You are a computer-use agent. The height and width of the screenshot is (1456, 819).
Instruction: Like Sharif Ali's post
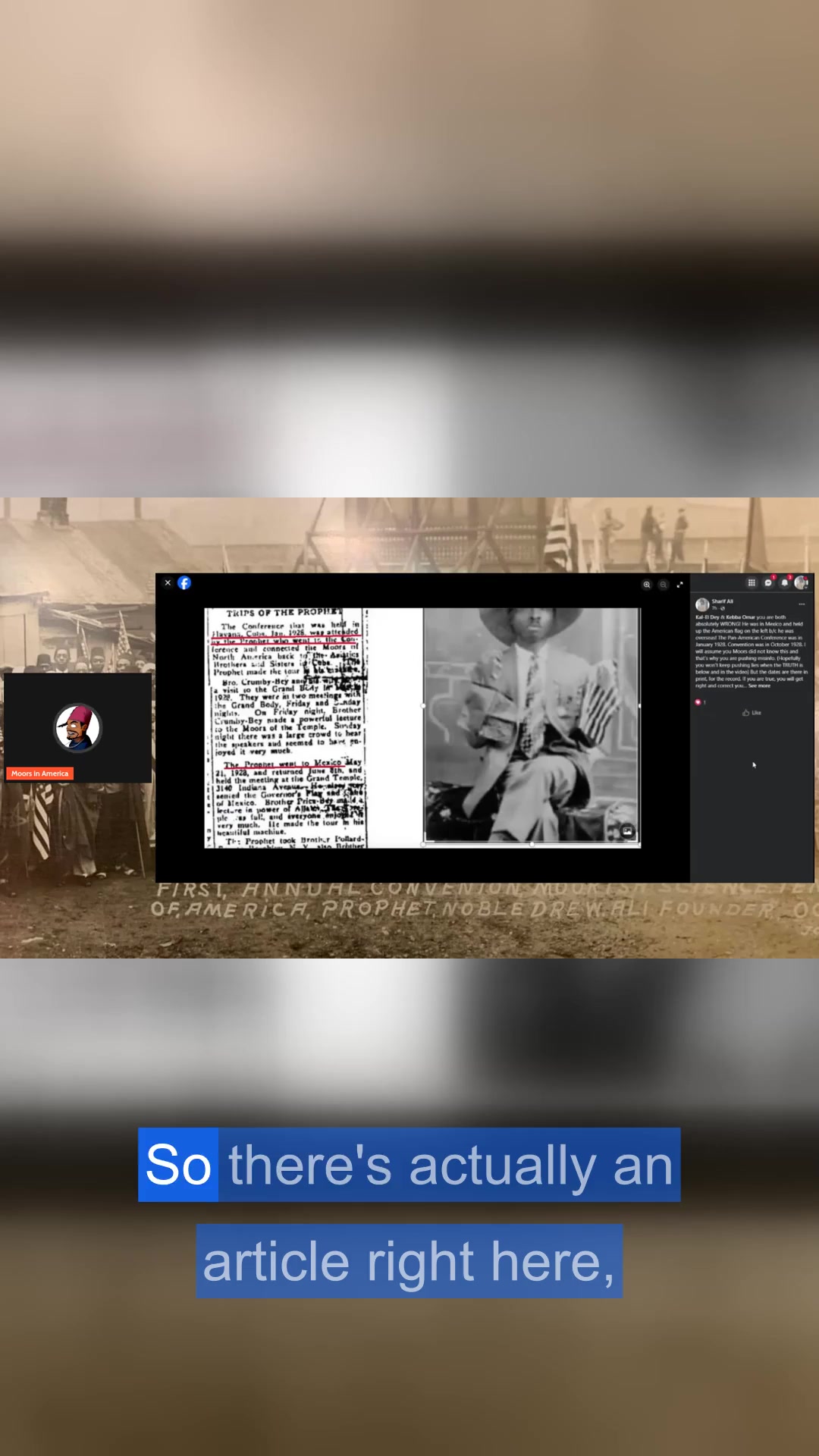[x=752, y=713]
